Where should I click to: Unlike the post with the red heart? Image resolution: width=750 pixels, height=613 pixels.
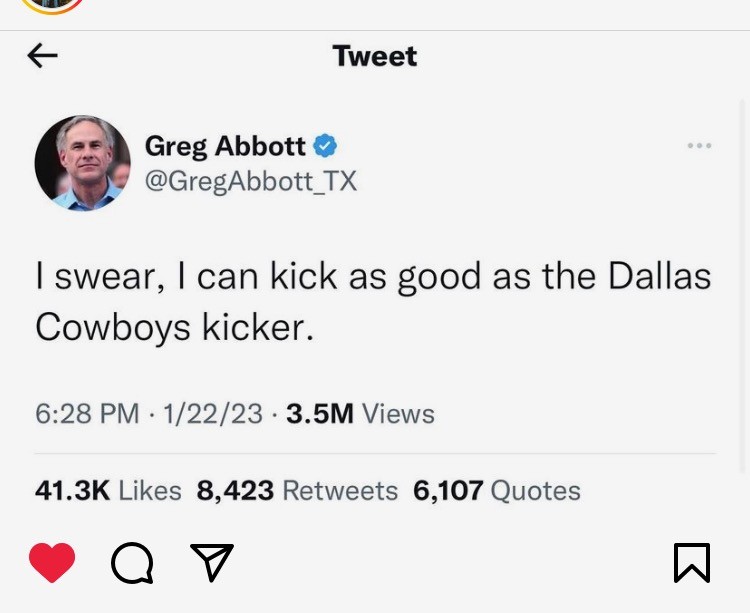tap(52, 562)
